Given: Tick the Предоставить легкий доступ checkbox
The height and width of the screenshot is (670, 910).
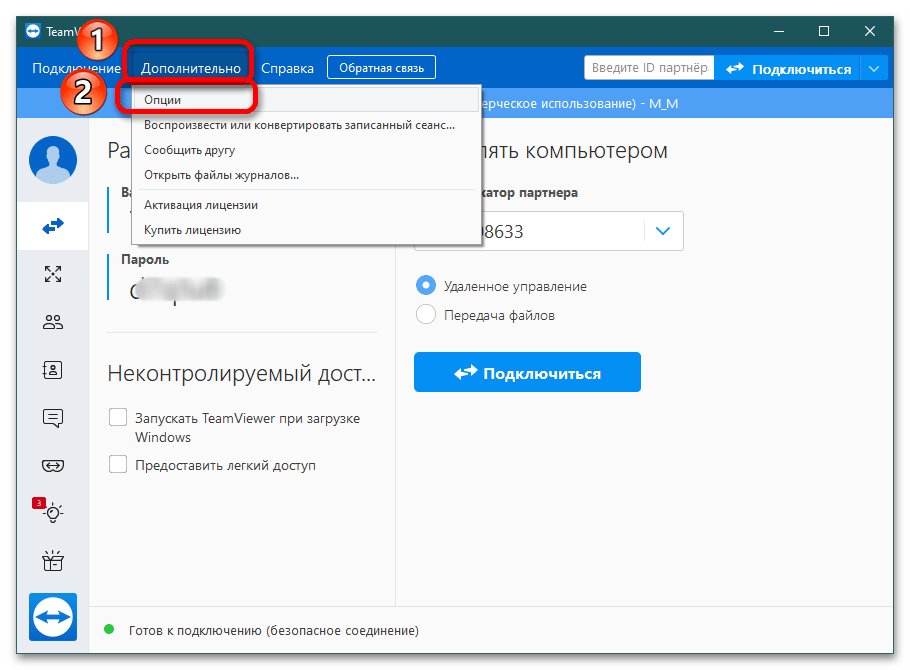Looking at the screenshot, I should 118,464.
